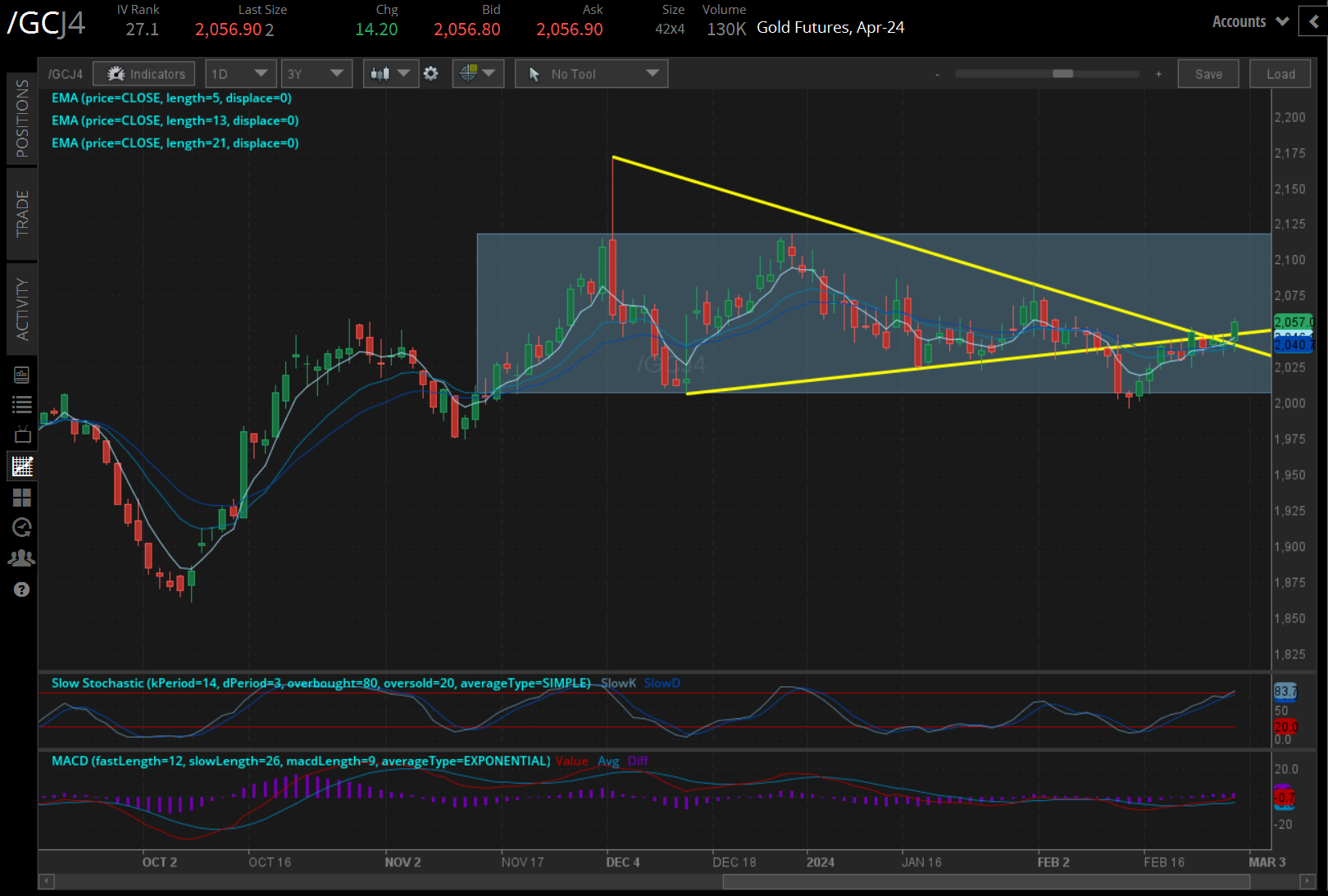Select the MACD study label
The height and width of the screenshot is (896, 1328).
(x=301, y=761)
